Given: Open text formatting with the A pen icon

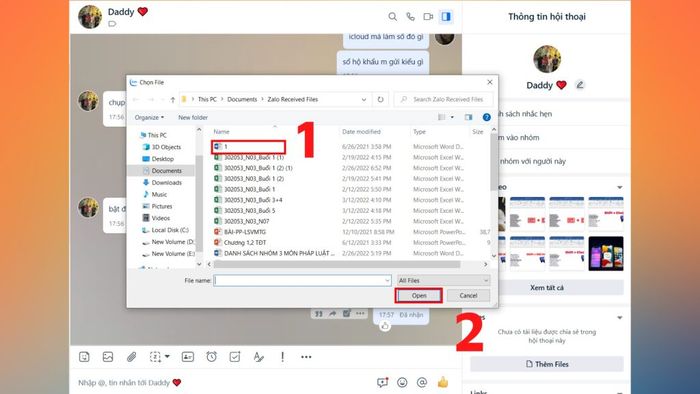Looking at the screenshot, I should [258, 357].
